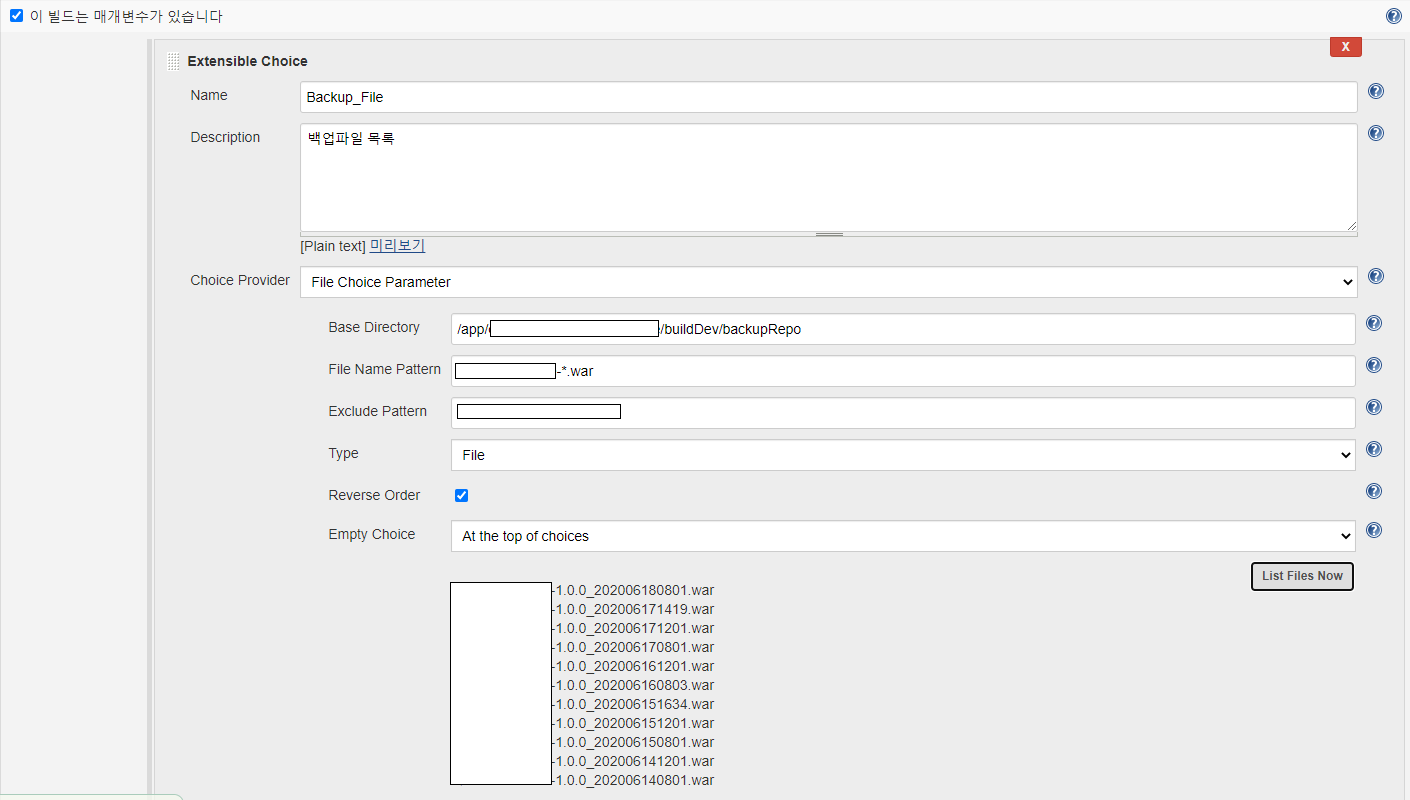Open help icon for Exclude Pattern
Viewport: 1410px width, 800px height.
coord(1374,407)
